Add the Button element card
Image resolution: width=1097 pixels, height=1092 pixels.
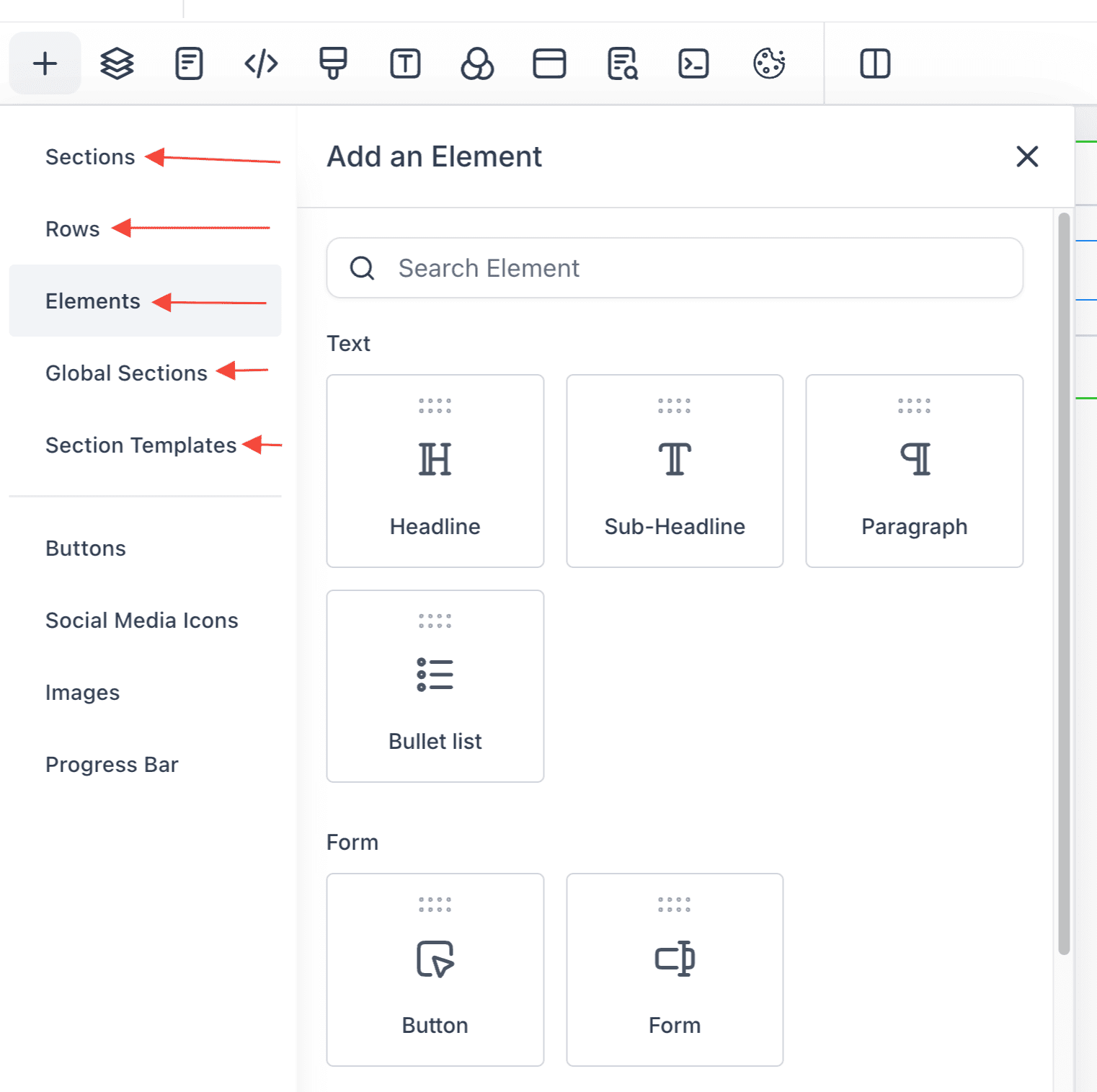tap(435, 970)
